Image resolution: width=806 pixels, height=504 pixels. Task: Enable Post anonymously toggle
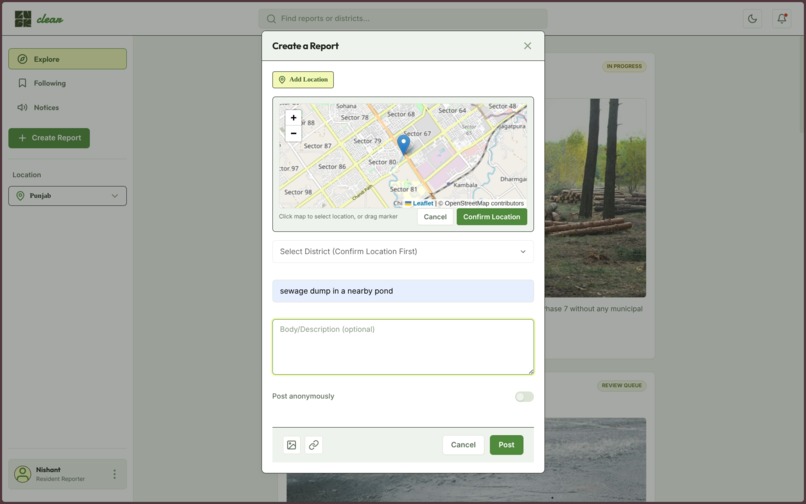(x=524, y=397)
